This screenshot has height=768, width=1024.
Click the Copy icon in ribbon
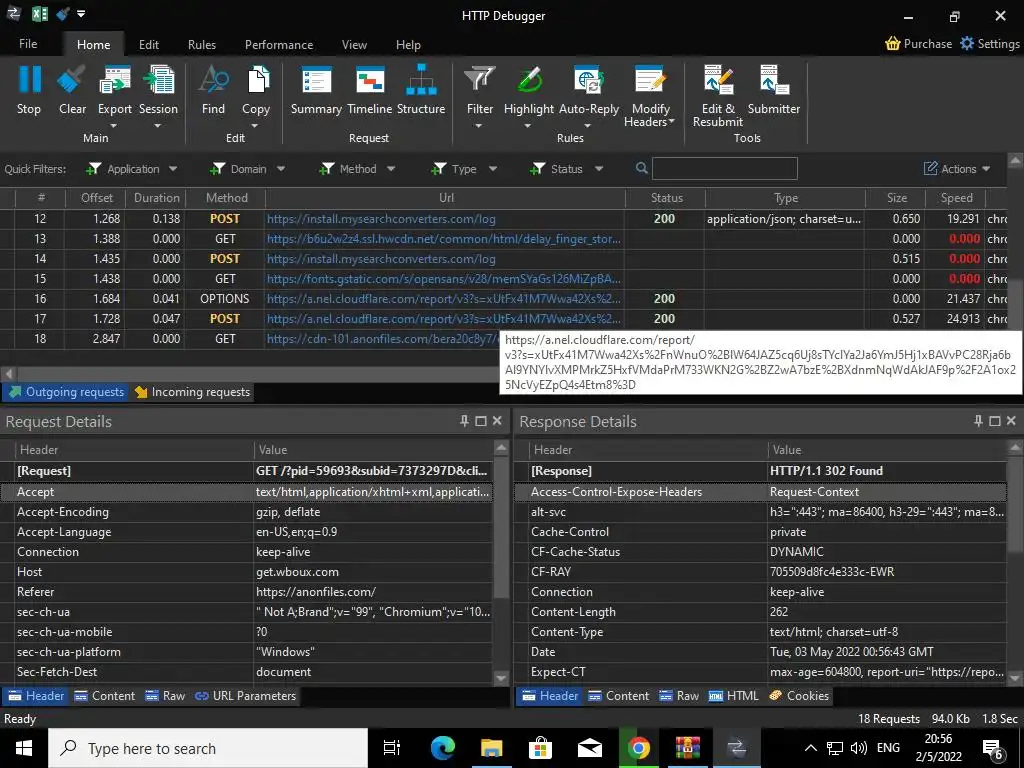[258, 80]
